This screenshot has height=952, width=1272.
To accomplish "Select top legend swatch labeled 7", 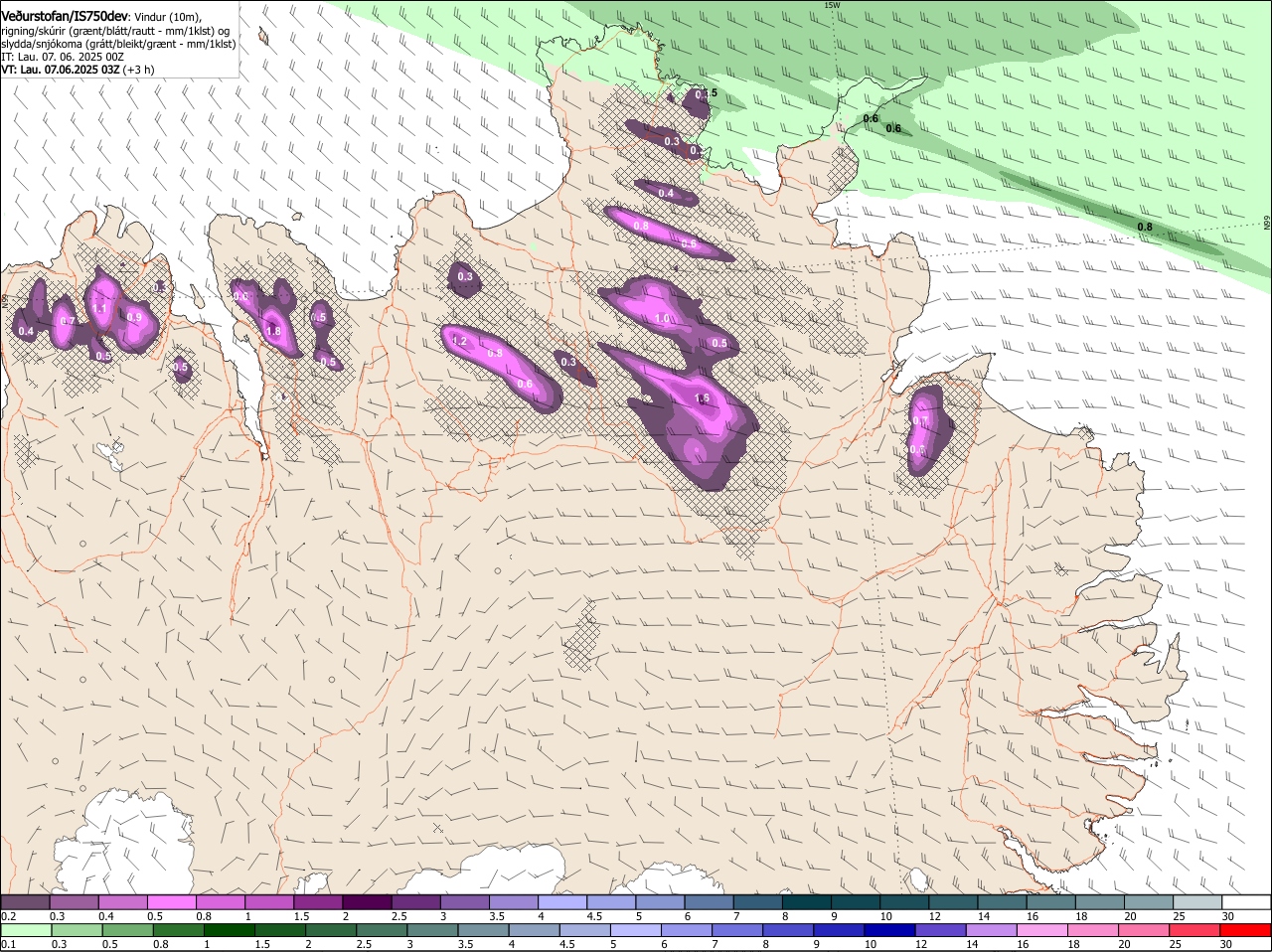I will click(x=758, y=901).
